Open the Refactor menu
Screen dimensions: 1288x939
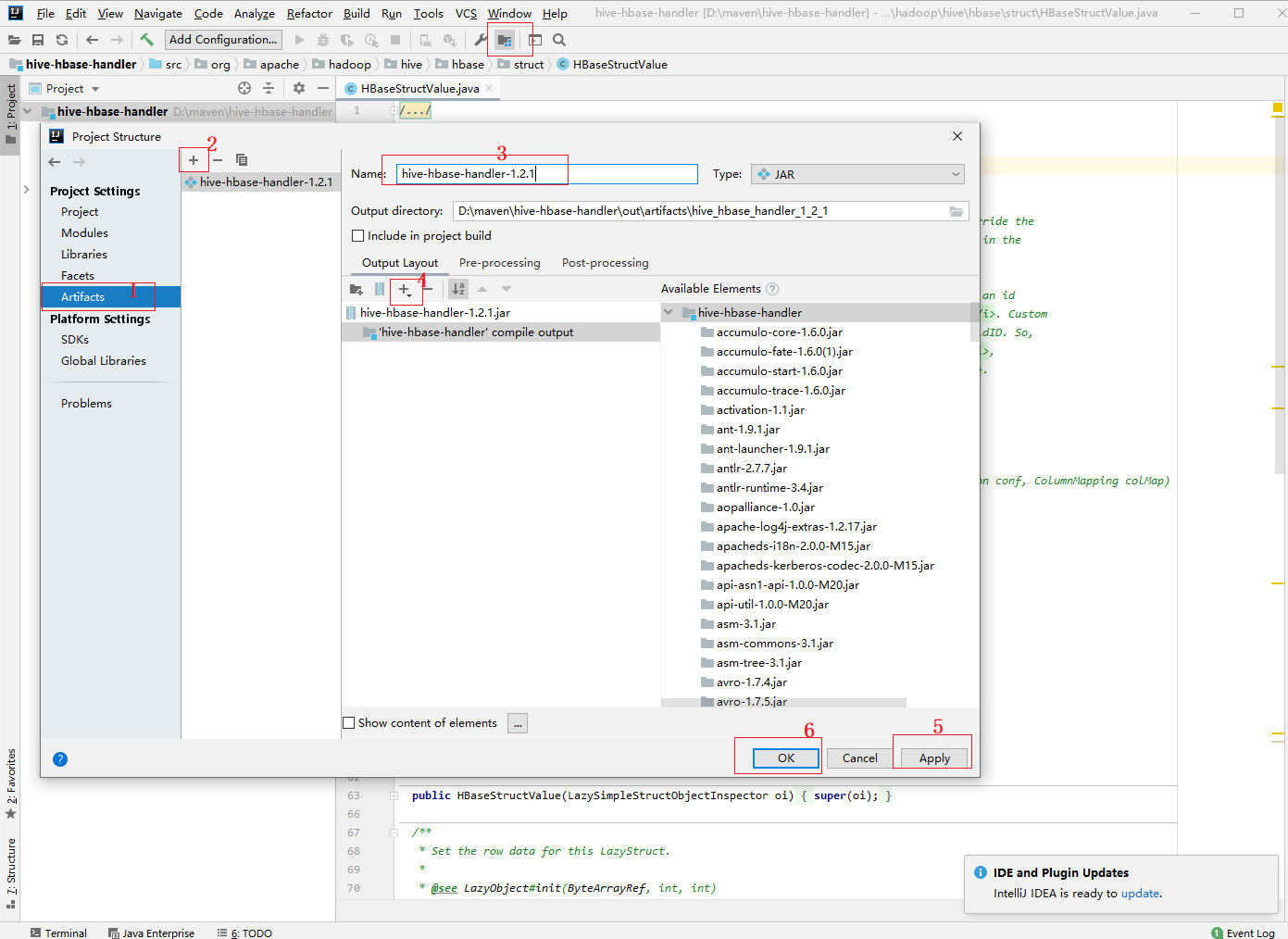309,14
